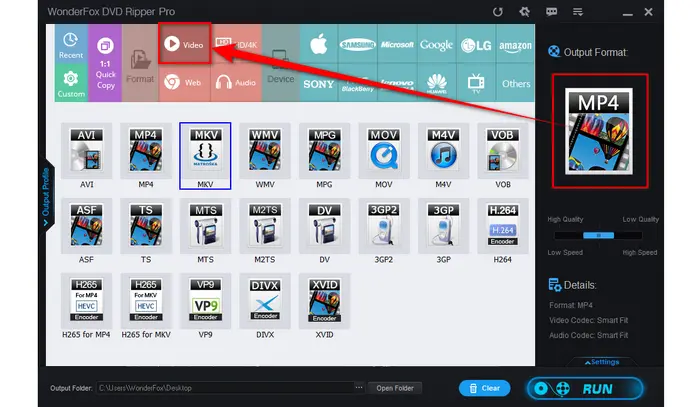The height and width of the screenshot is (407, 700).
Task: Select the 1:1 Quick Copy option
Action: (x=105, y=63)
